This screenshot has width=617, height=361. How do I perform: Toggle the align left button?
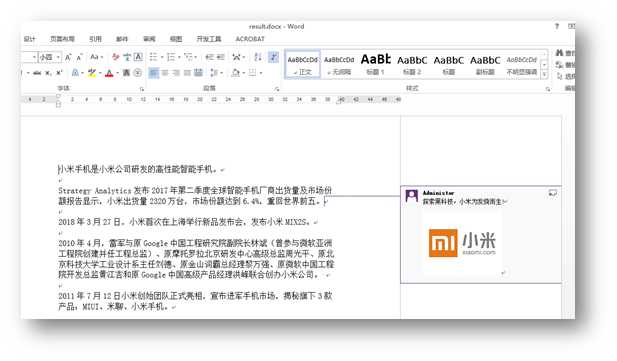coord(154,73)
